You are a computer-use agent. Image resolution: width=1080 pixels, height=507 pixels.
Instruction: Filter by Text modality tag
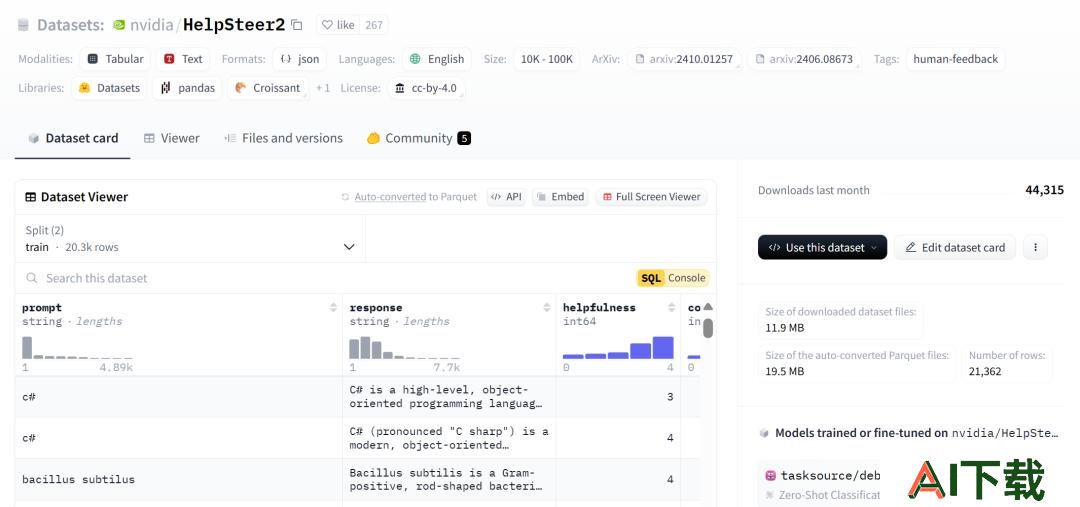pos(183,59)
